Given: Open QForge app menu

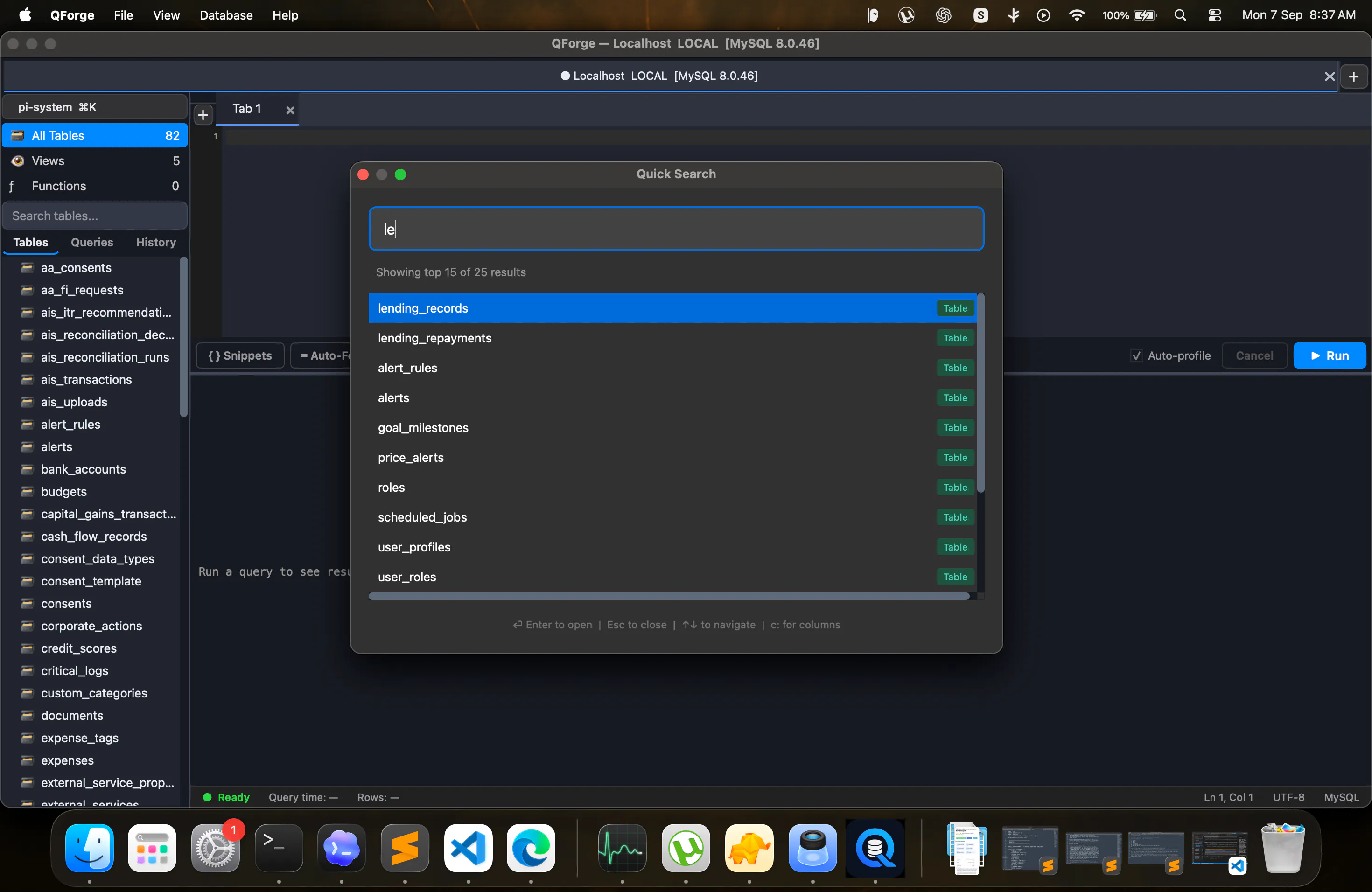Looking at the screenshot, I should [72, 15].
